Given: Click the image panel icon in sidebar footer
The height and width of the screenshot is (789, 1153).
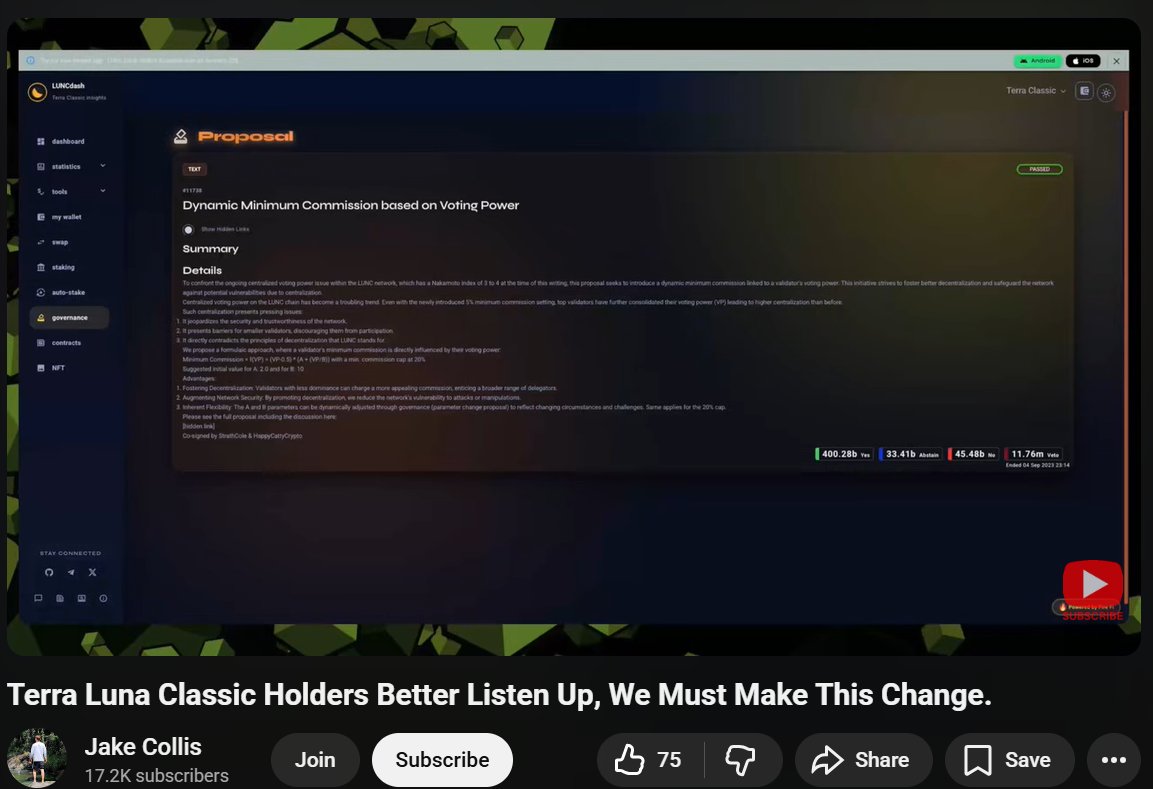Looking at the screenshot, I should (x=82, y=599).
